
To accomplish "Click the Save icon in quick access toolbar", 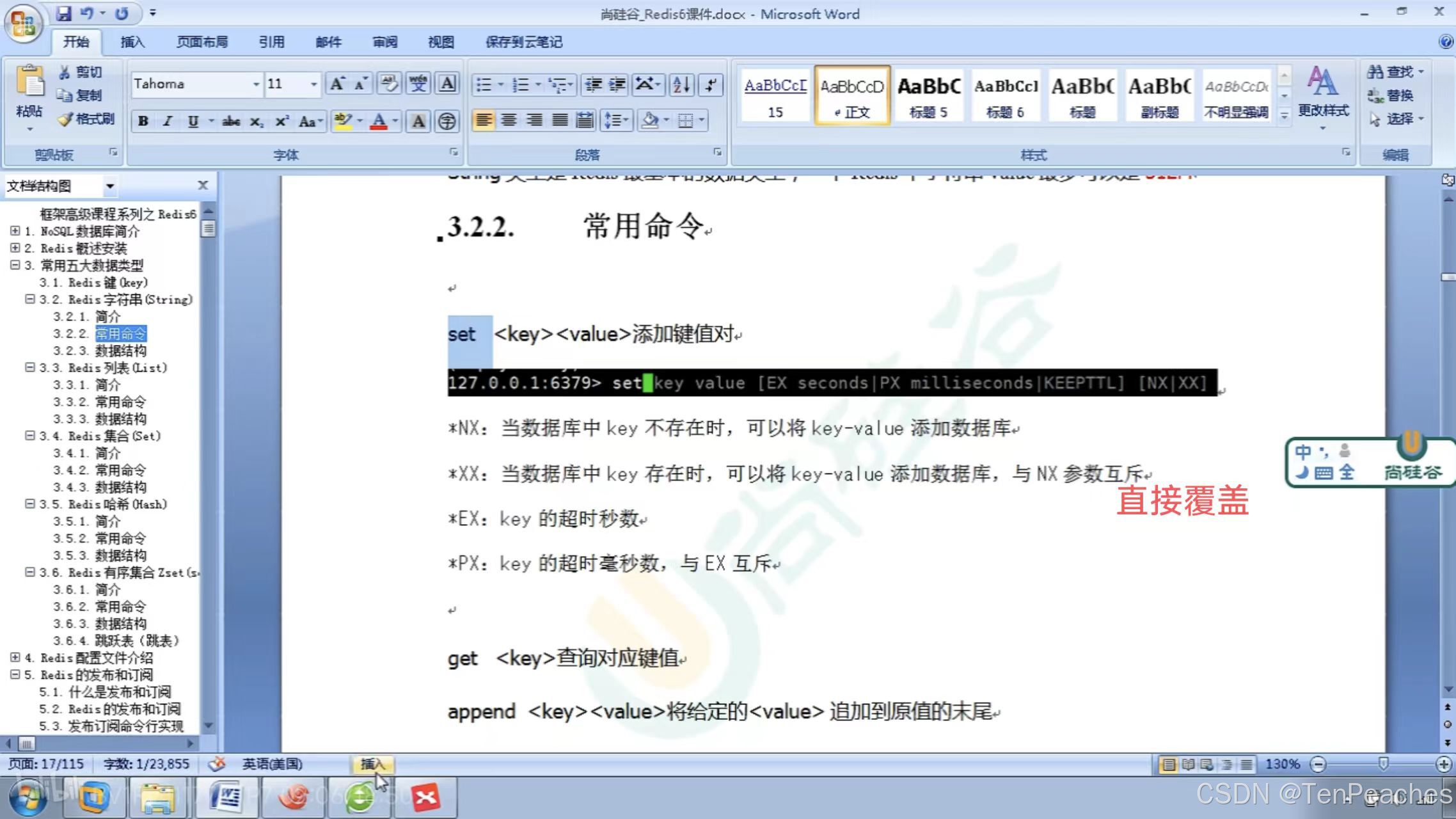I will click(63, 13).
